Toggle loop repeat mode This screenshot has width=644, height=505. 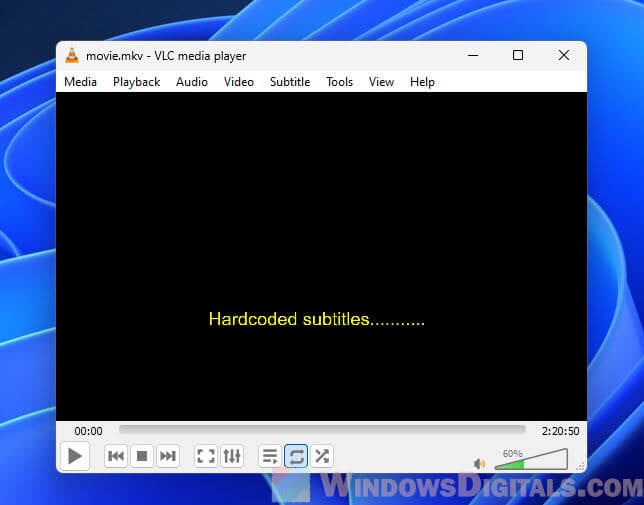(296, 456)
